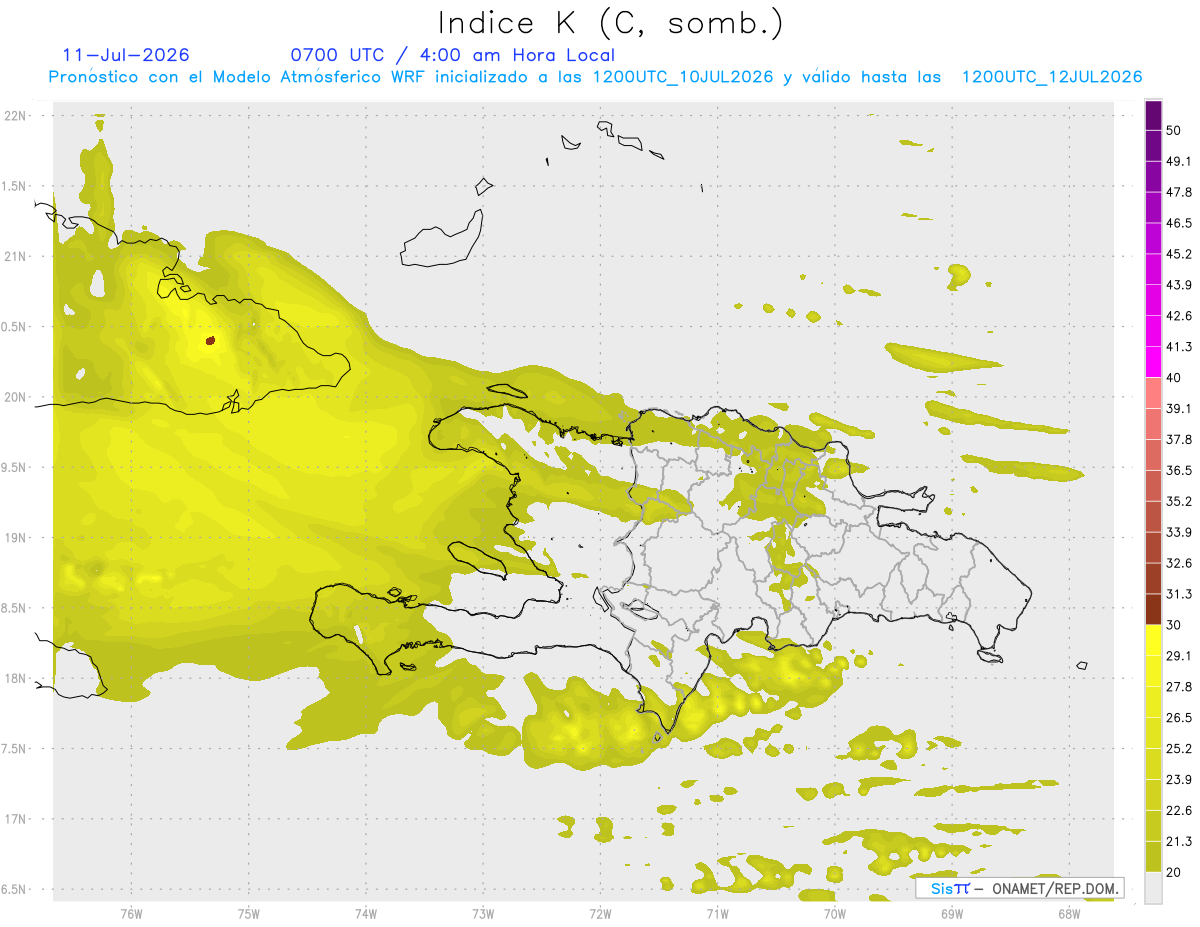Click the colorbar label '47.8'
The image size is (1200, 927).
pos(1179,192)
